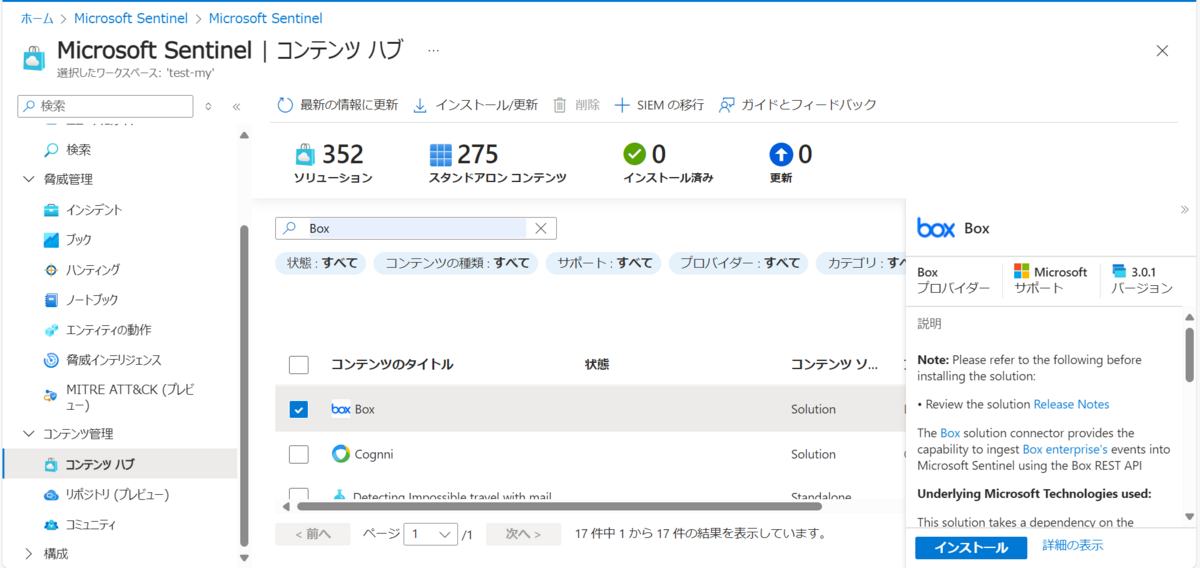1200x568 pixels.
Task: Click the community people icon in sidebar
Action: pyautogui.click(x=51, y=525)
